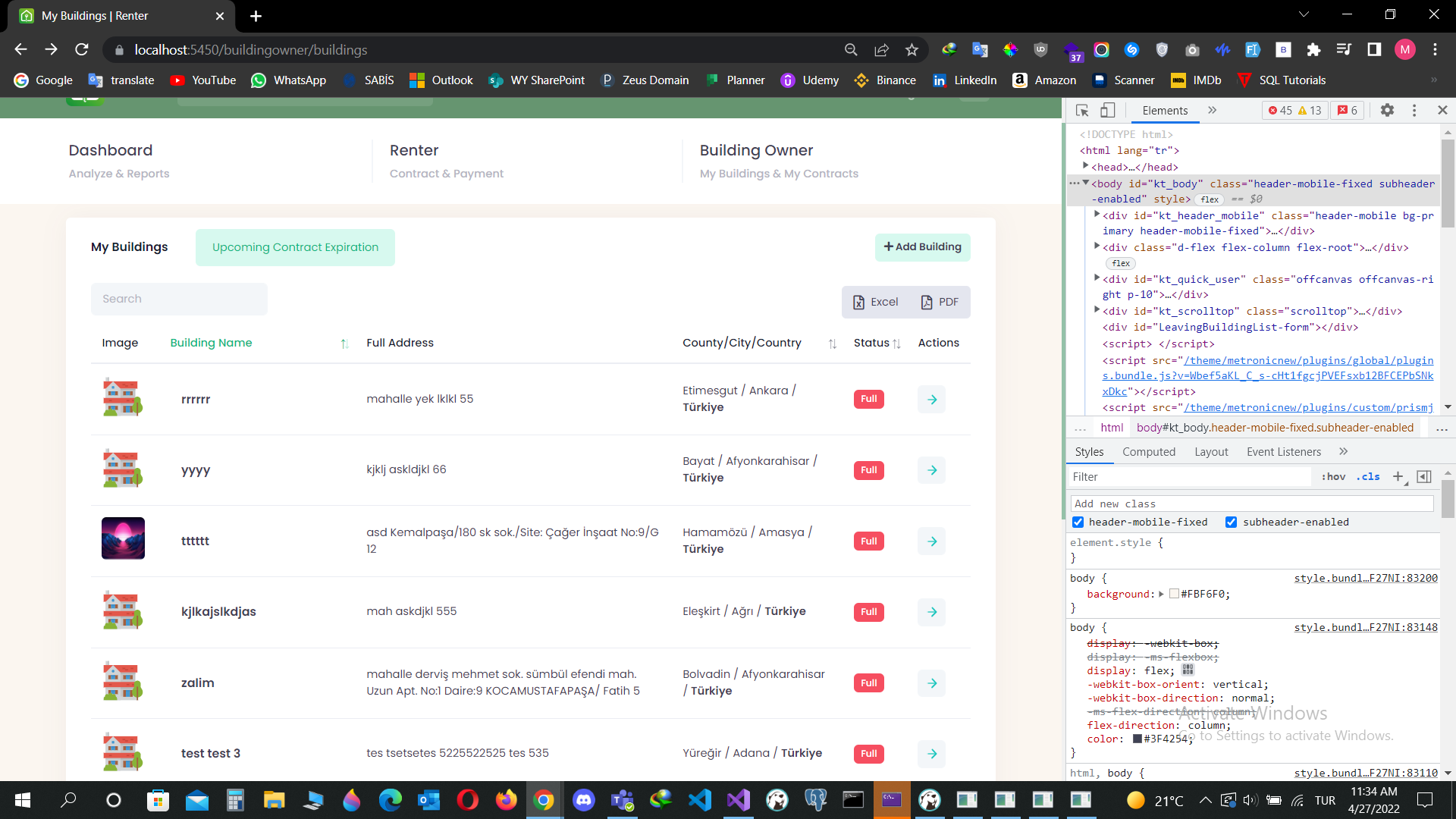The width and height of the screenshot is (1456, 819).
Task: Click the arrow action for building rrrrrr
Action: pyautogui.click(x=932, y=400)
